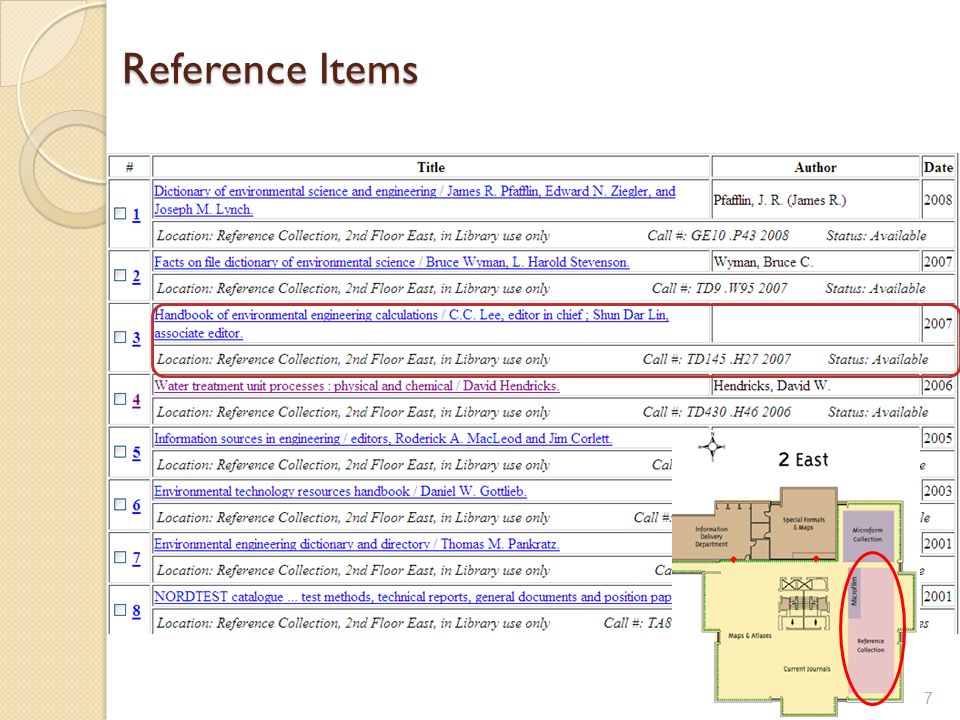Click date 2008 in first row
The image size is (960, 720).
pos(938,200)
